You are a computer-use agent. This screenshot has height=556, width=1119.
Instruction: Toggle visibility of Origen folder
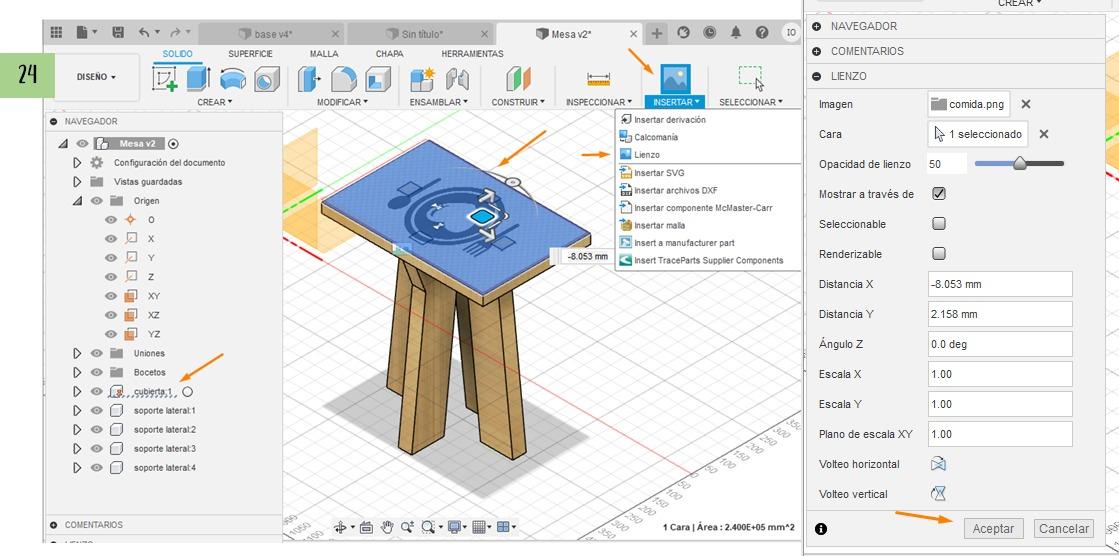pos(96,201)
